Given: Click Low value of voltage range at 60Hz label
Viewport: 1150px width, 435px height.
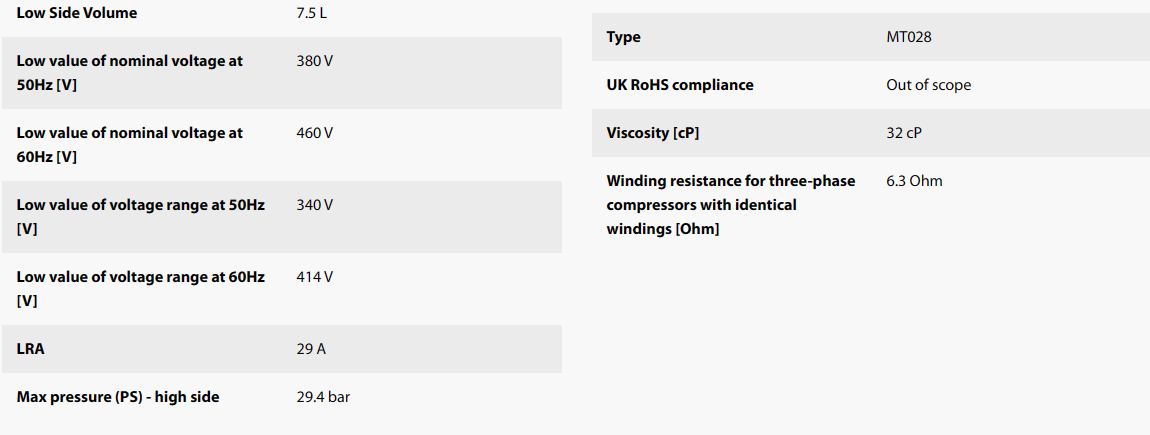Looking at the screenshot, I should coord(141,289).
